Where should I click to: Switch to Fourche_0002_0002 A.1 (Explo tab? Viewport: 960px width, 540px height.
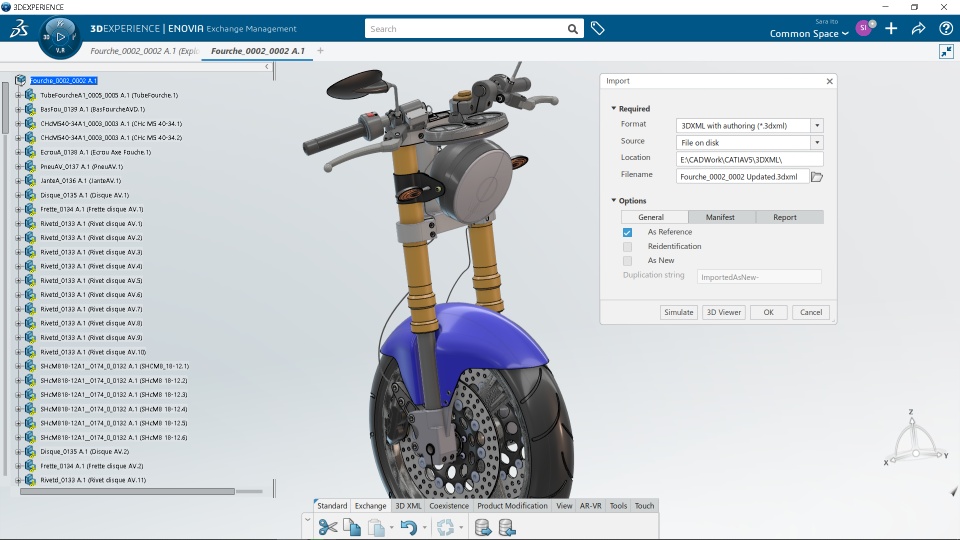(x=144, y=51)
